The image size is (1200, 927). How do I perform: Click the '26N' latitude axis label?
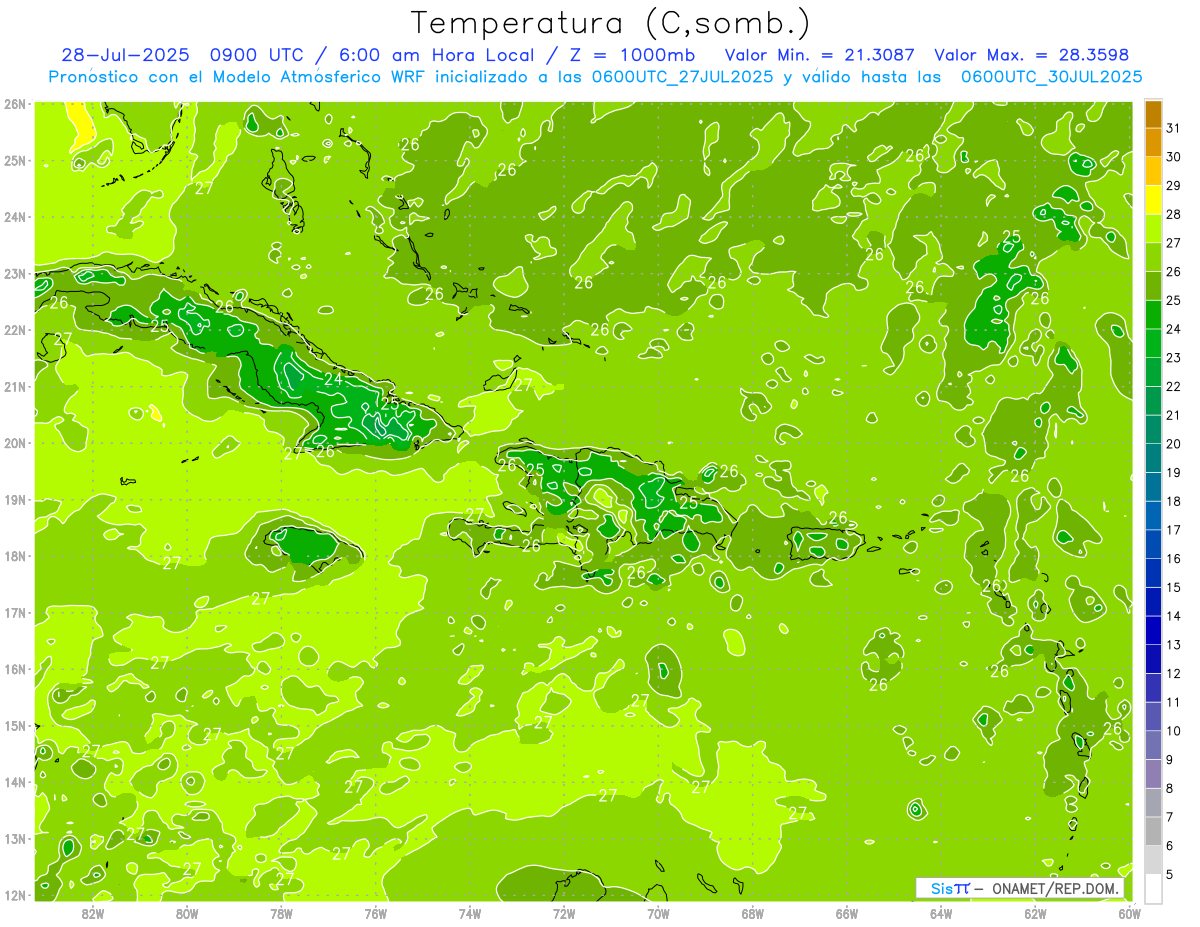pos(14,104)
